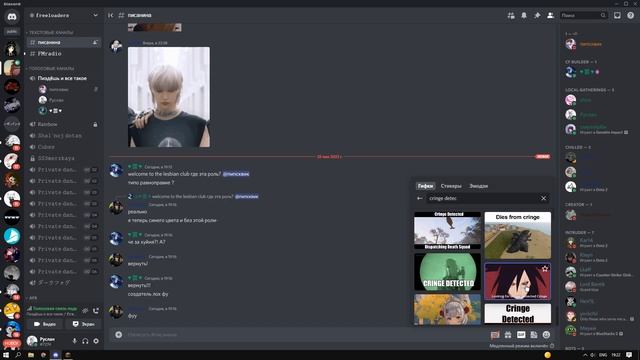
Task: Collapse the voice channels category
Action: tap(50, 68)
